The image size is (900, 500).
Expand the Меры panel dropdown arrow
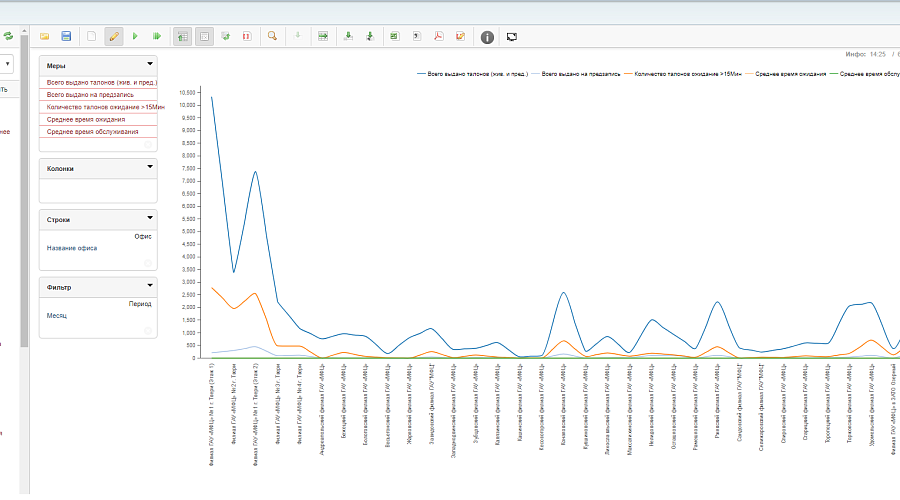[x=150, y=64]
